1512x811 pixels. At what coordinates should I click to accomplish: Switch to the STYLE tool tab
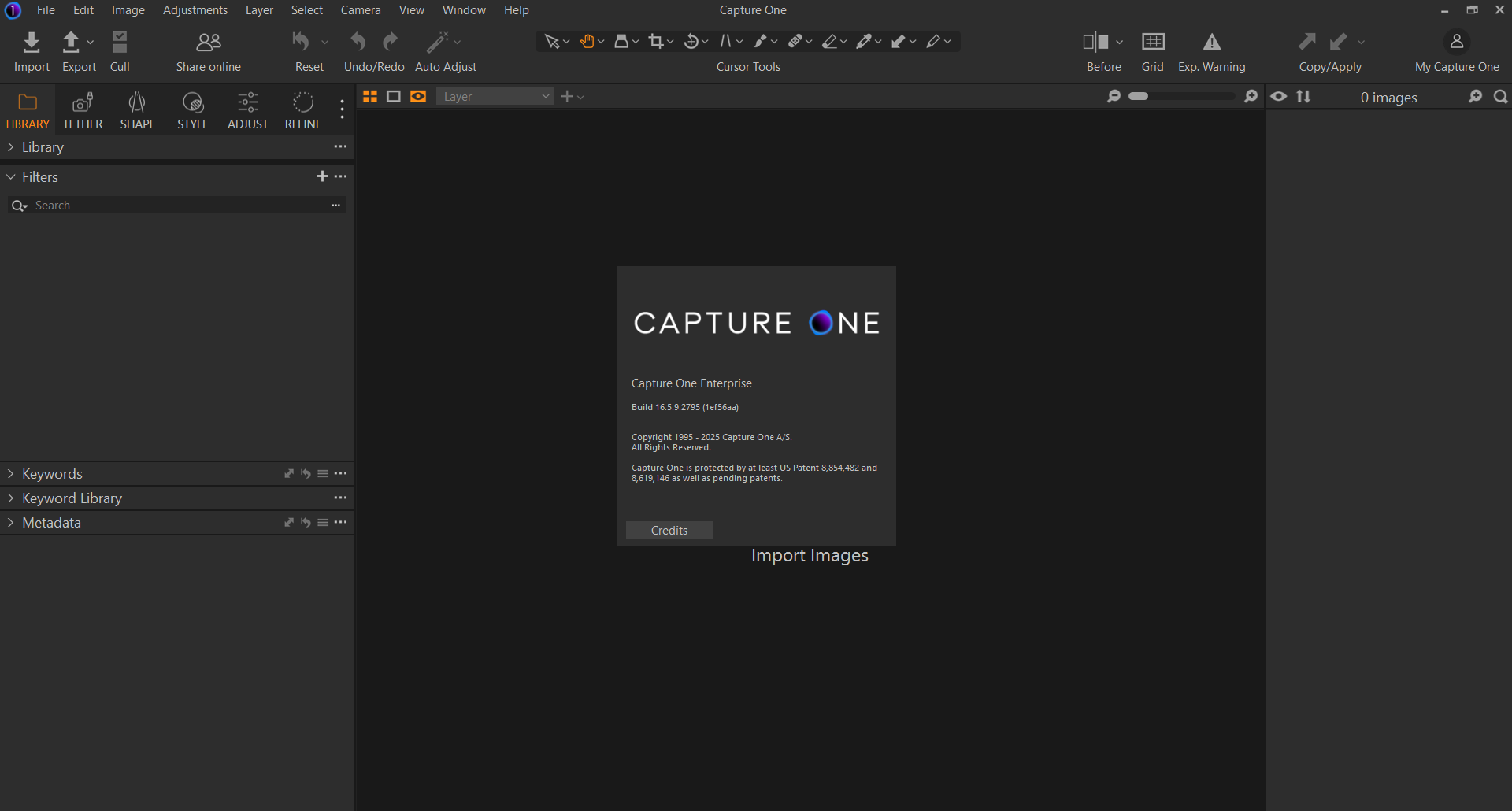pyautogui.click(x=193, y=110)
